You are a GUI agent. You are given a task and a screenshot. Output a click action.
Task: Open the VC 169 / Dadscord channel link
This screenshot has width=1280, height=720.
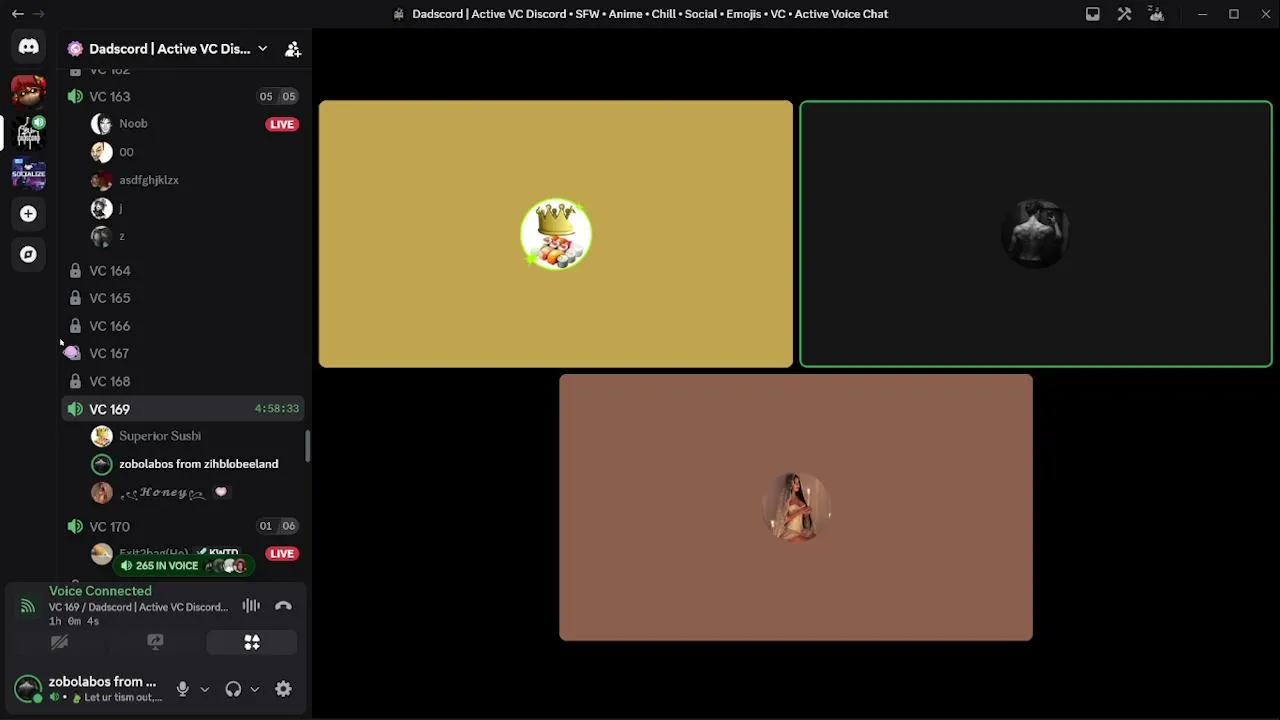coord(138,607)
